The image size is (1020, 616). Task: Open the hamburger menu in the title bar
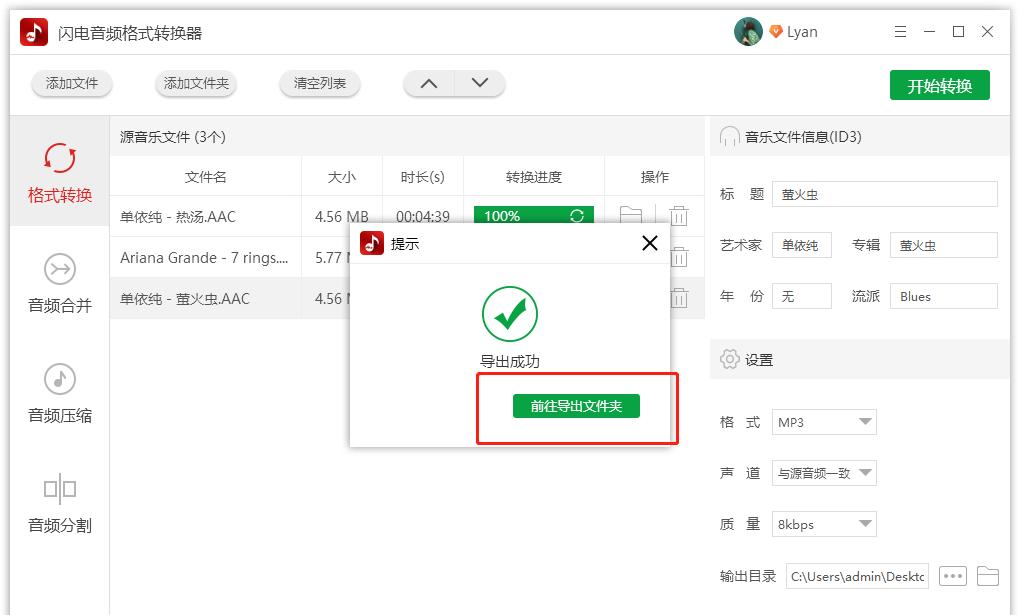[899, 31]
